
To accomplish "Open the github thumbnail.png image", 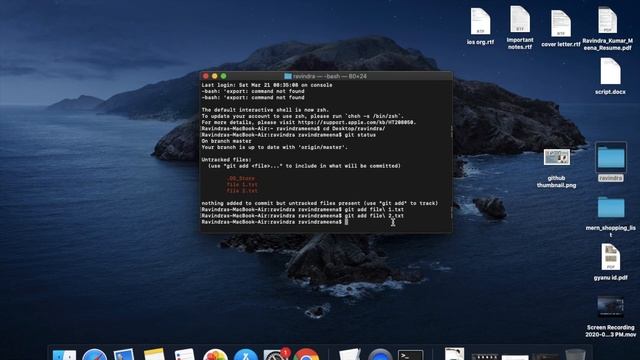I will pyautogui.click(x=557, y=157).
